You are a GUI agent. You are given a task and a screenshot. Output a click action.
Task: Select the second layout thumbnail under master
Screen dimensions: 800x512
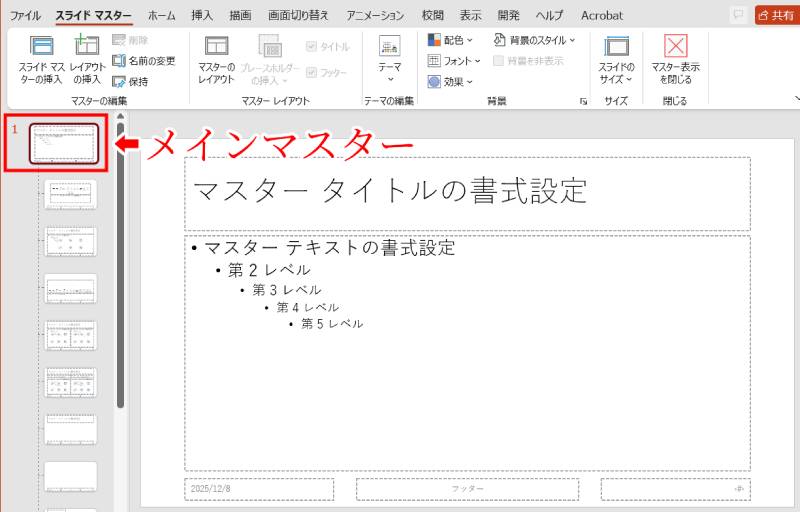tap(70, 242)
